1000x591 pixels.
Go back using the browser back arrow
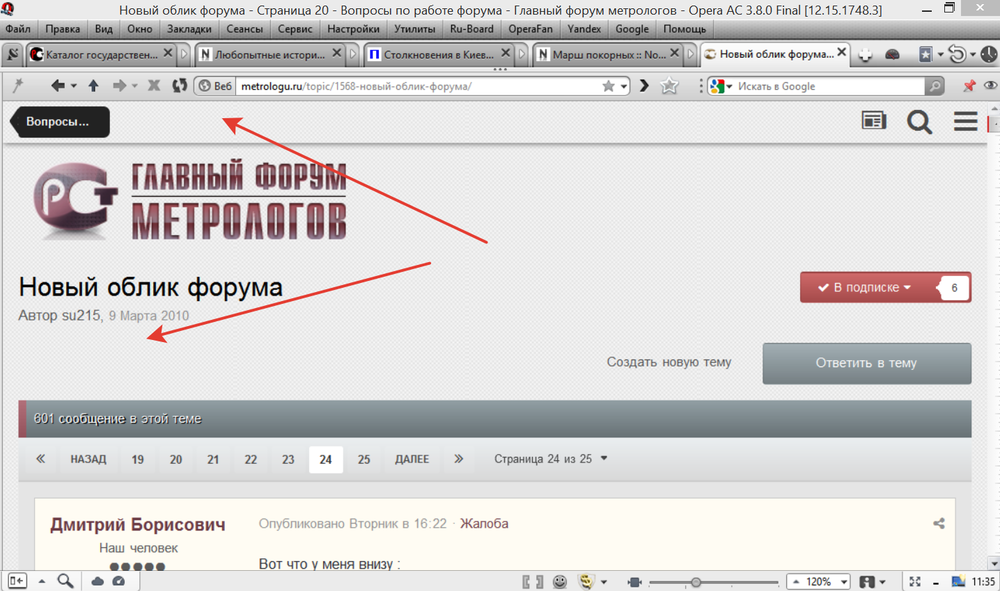pyautogui.click(x=58, y=86)
